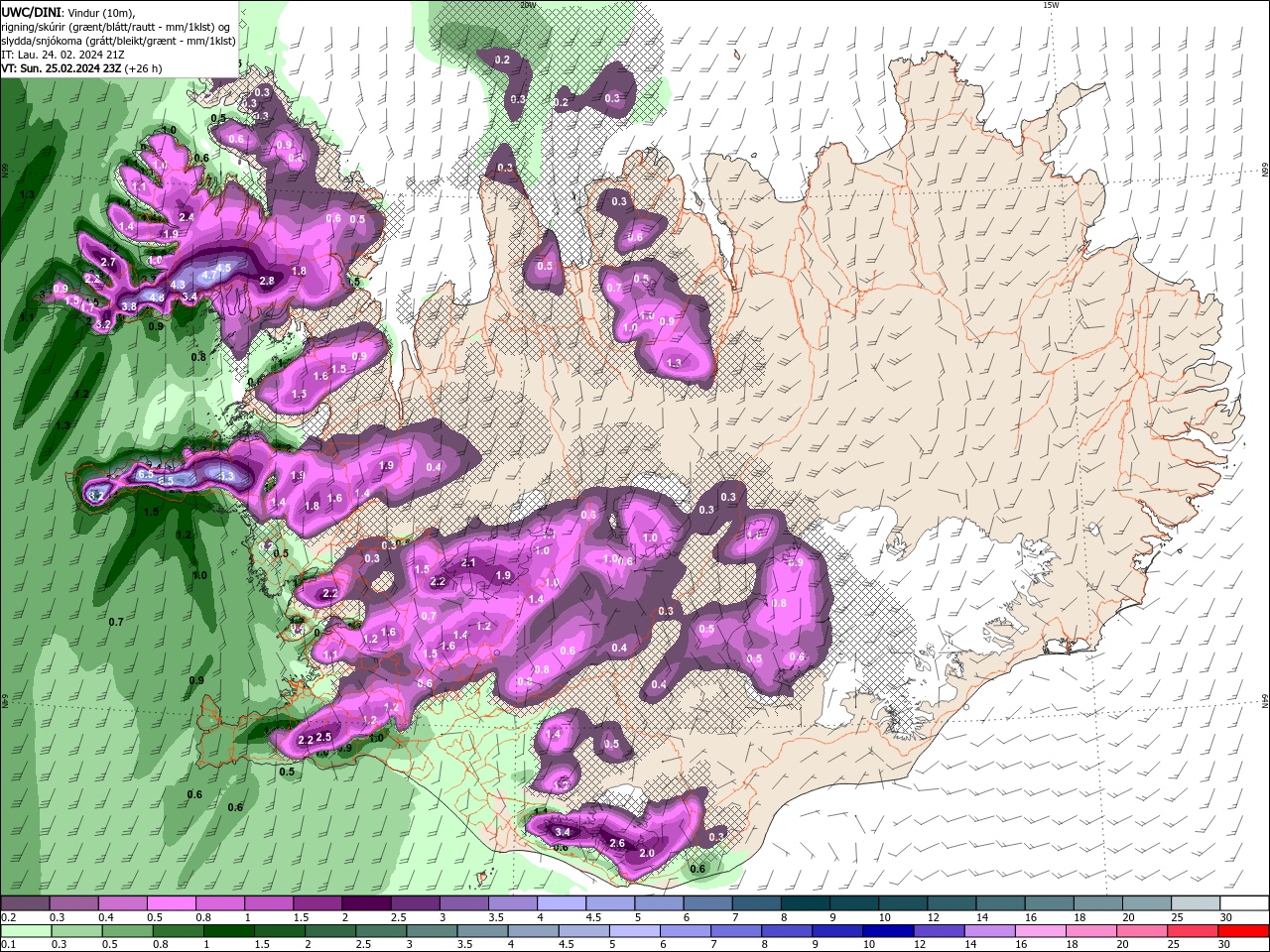Click the rose-red 25 mm rain legend swatch
This screenshot has width=1270, height=952.
1193,931
